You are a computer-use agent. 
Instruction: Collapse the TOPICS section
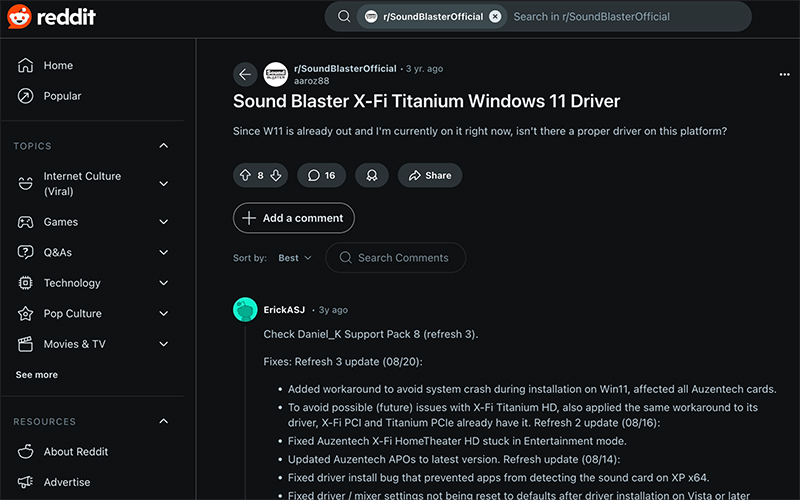(x=163, y=146)
